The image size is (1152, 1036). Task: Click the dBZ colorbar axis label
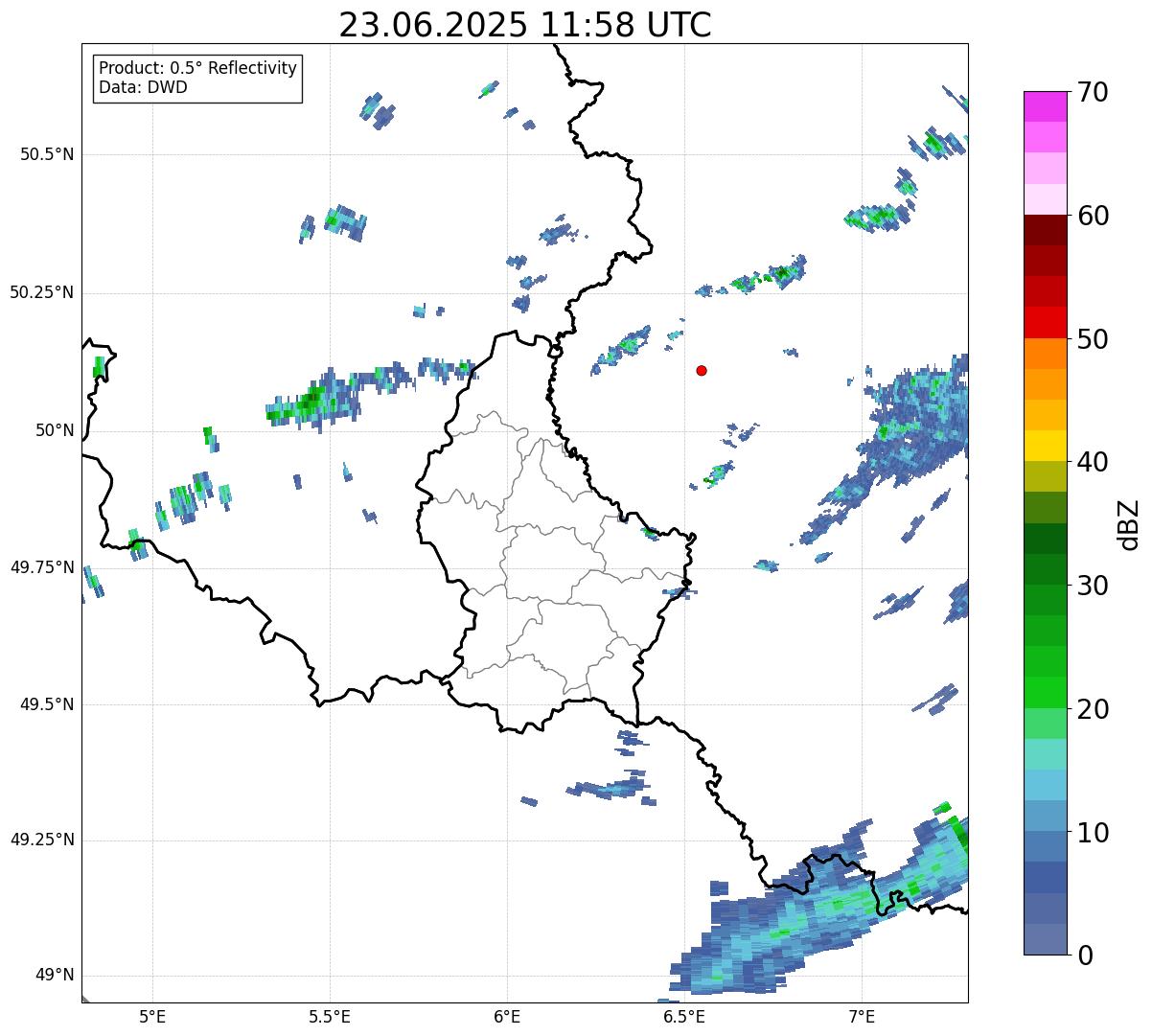[1129, 523]
